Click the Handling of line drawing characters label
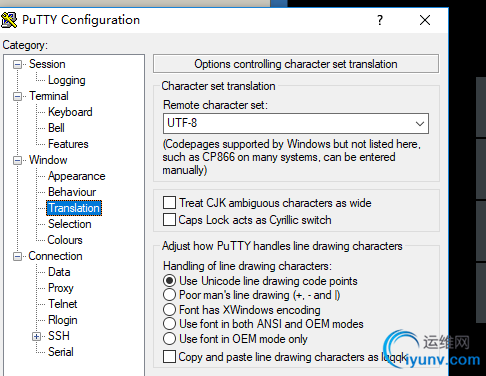The width and height of the screenshot is (486, 376). tap(247, 266)
